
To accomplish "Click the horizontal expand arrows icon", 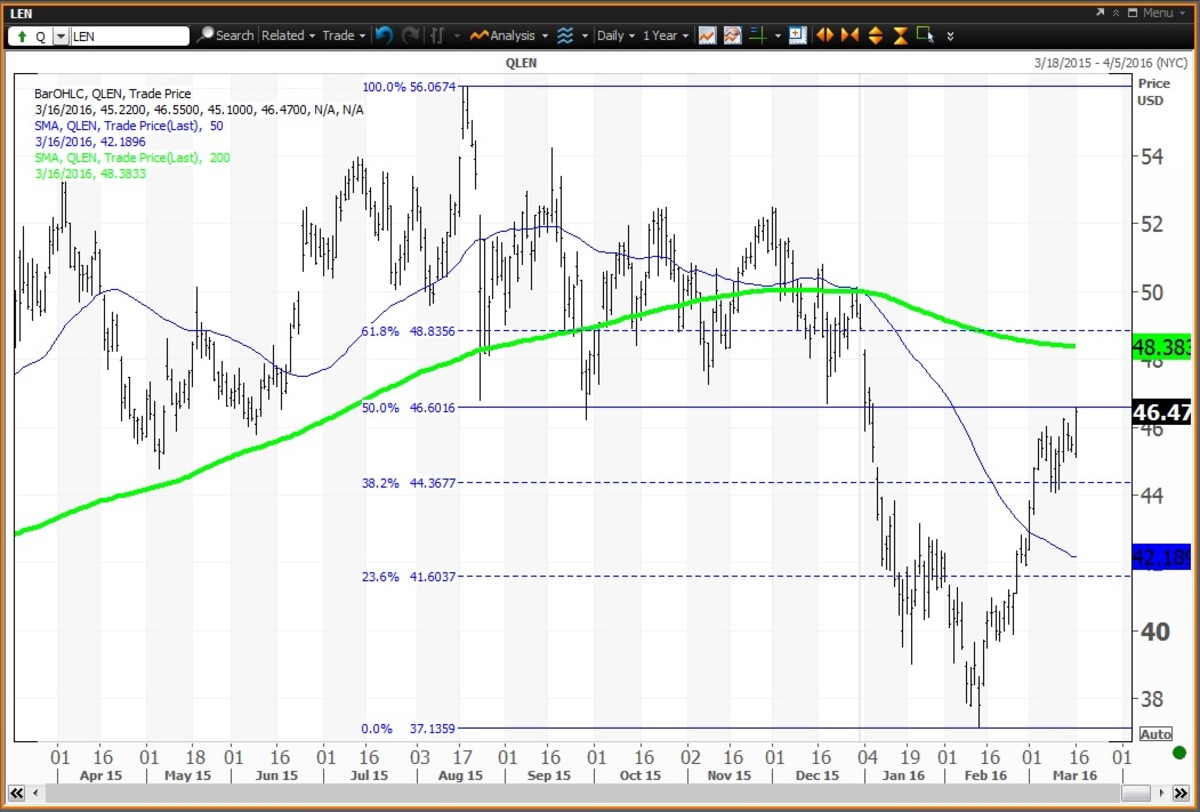I will tap(825, 35).
